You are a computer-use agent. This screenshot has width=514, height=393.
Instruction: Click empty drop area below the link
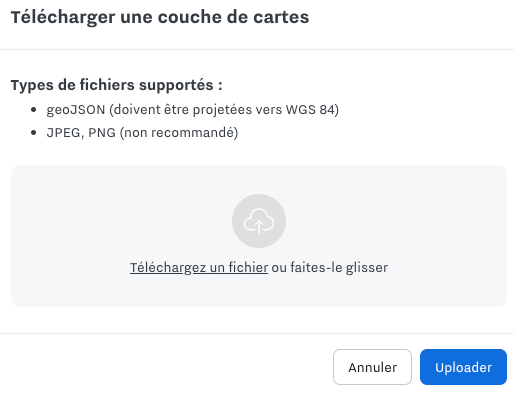pyautogui.click(x=259, y=292)
